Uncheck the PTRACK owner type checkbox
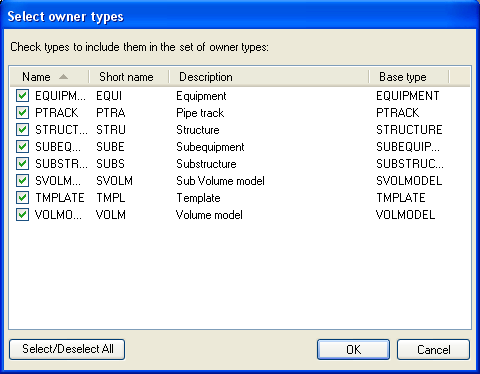 tap(22, 113)
